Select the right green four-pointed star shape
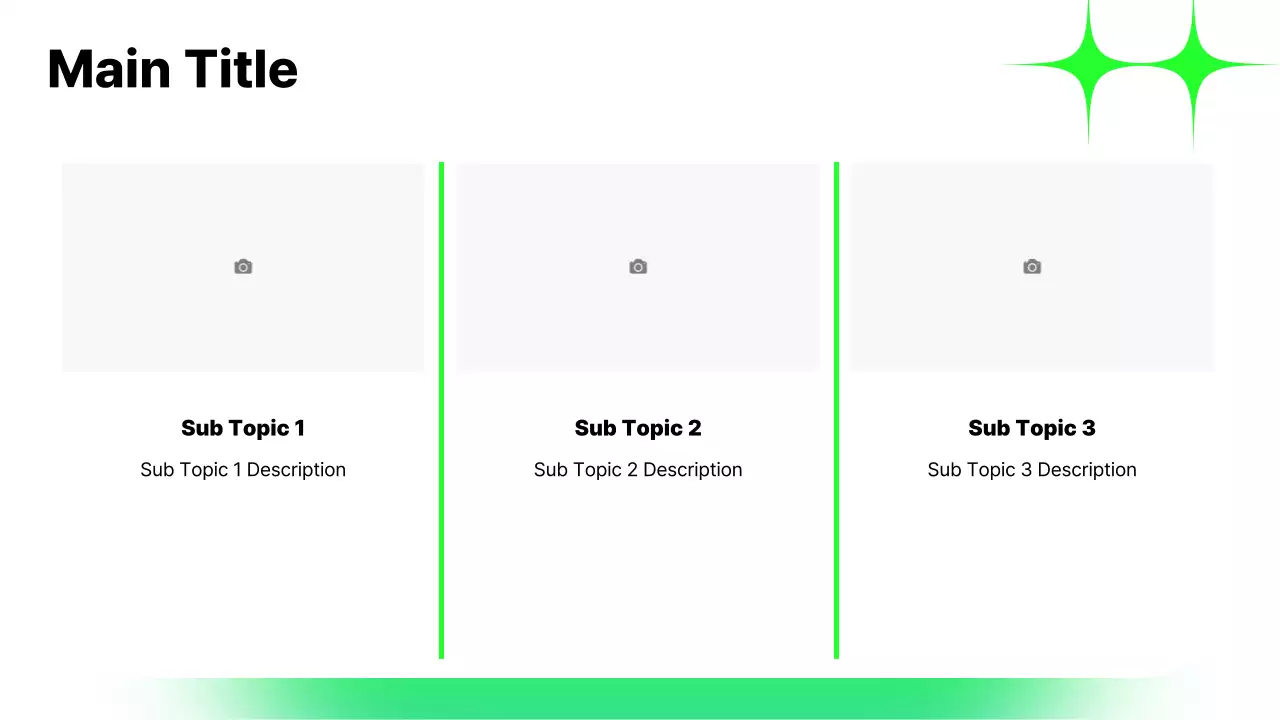 tap(1192, 65)
